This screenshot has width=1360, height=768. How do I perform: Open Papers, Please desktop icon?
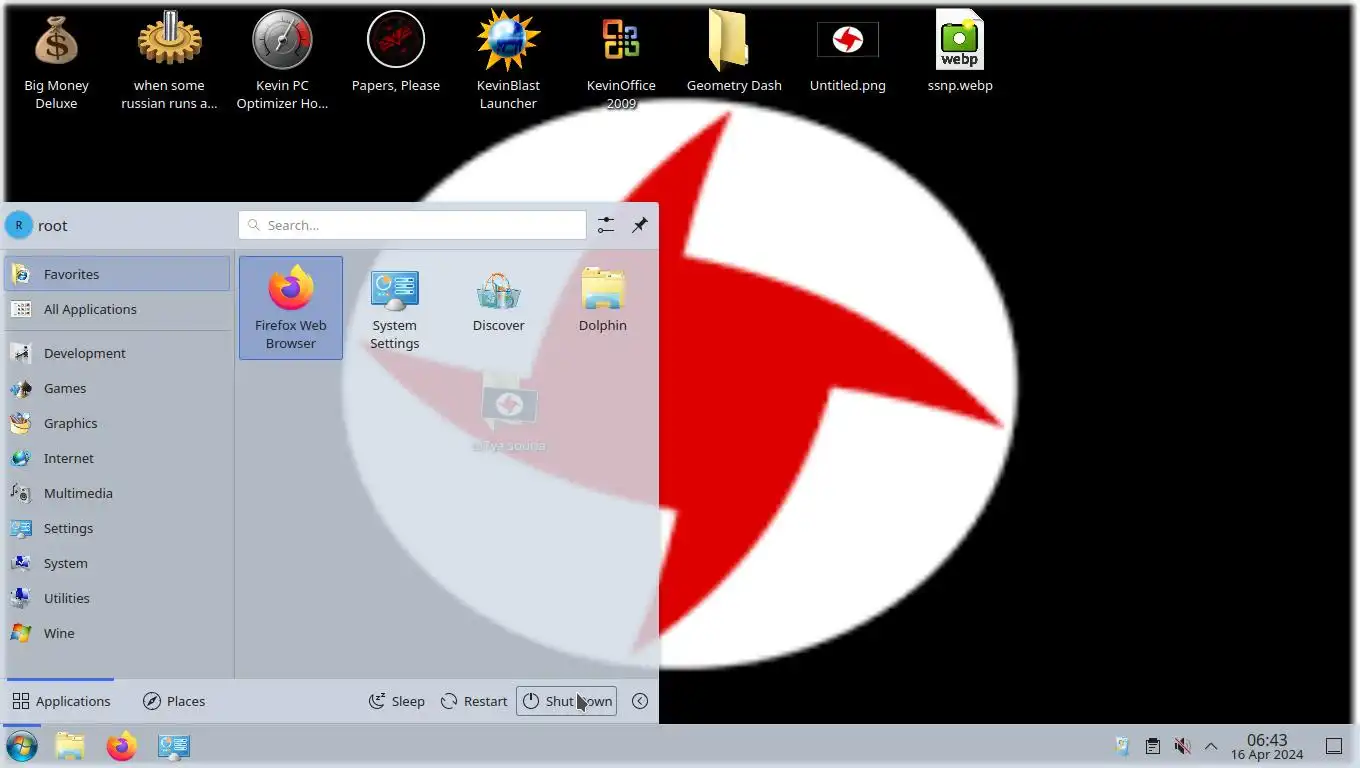coord(396,52)
